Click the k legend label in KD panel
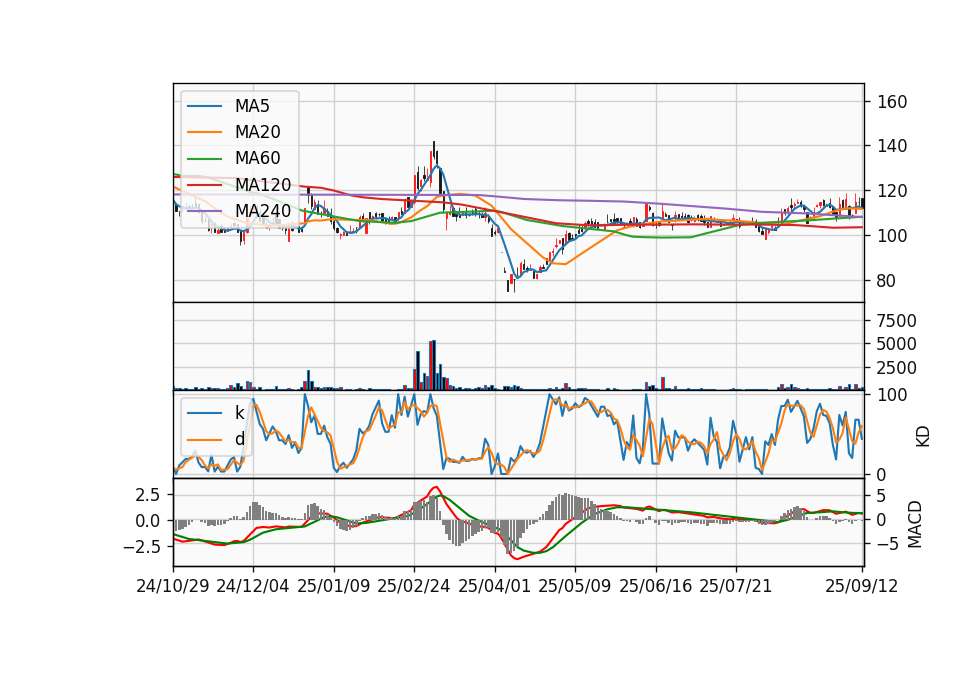Screen dimensions: 960x690 point(239,413)
